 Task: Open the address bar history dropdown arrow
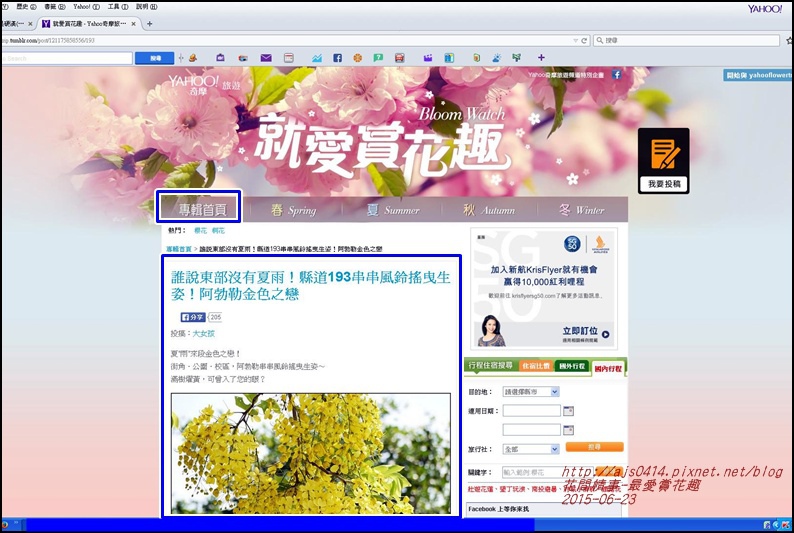(575, 40)
